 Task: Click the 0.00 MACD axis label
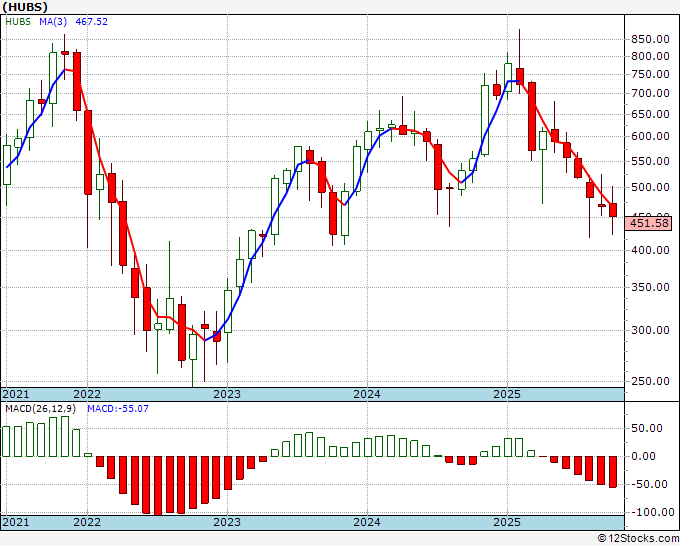pos(643,456)
